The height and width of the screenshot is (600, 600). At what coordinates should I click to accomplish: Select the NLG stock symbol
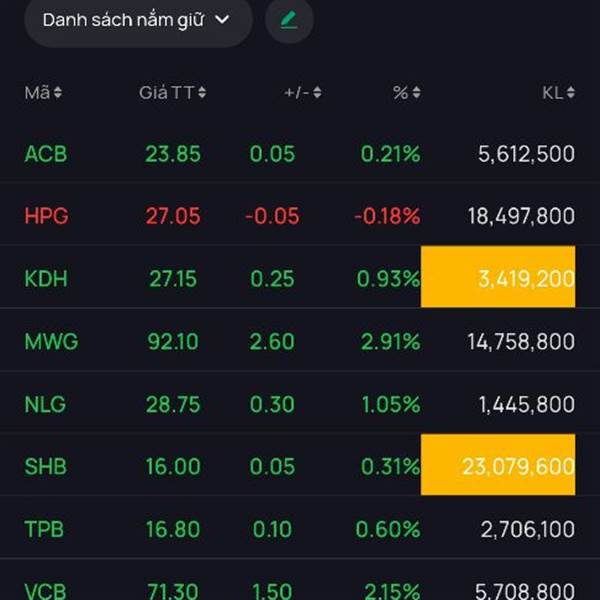(x=46, y=405)
